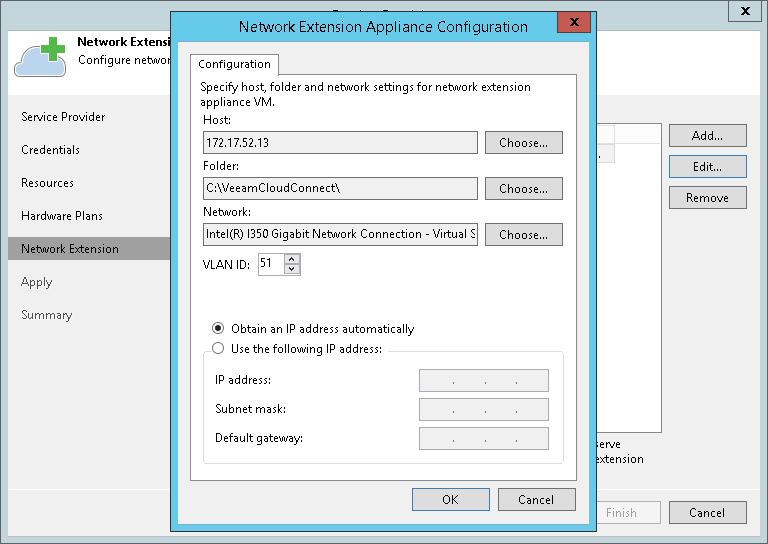Go to the Hardware Plans wizard step
The width and height of the screenshot is (768, 544).
62,216
